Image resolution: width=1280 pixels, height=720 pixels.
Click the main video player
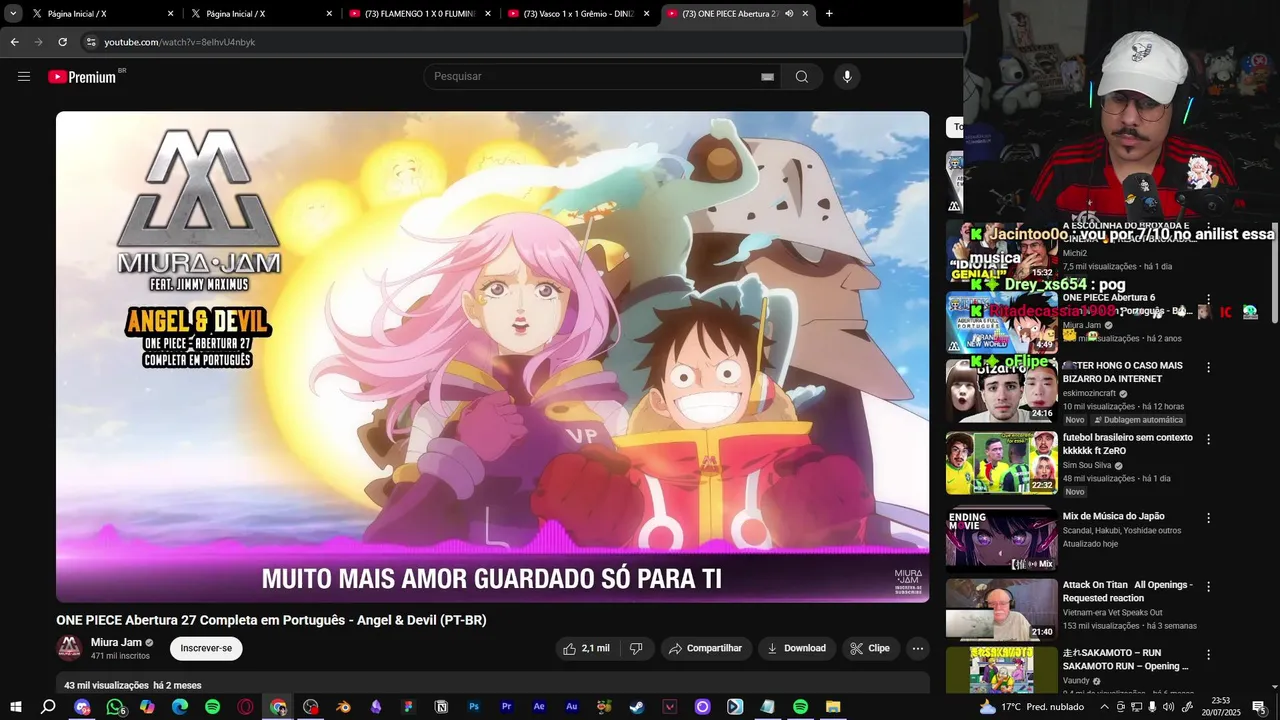(492, 357)
